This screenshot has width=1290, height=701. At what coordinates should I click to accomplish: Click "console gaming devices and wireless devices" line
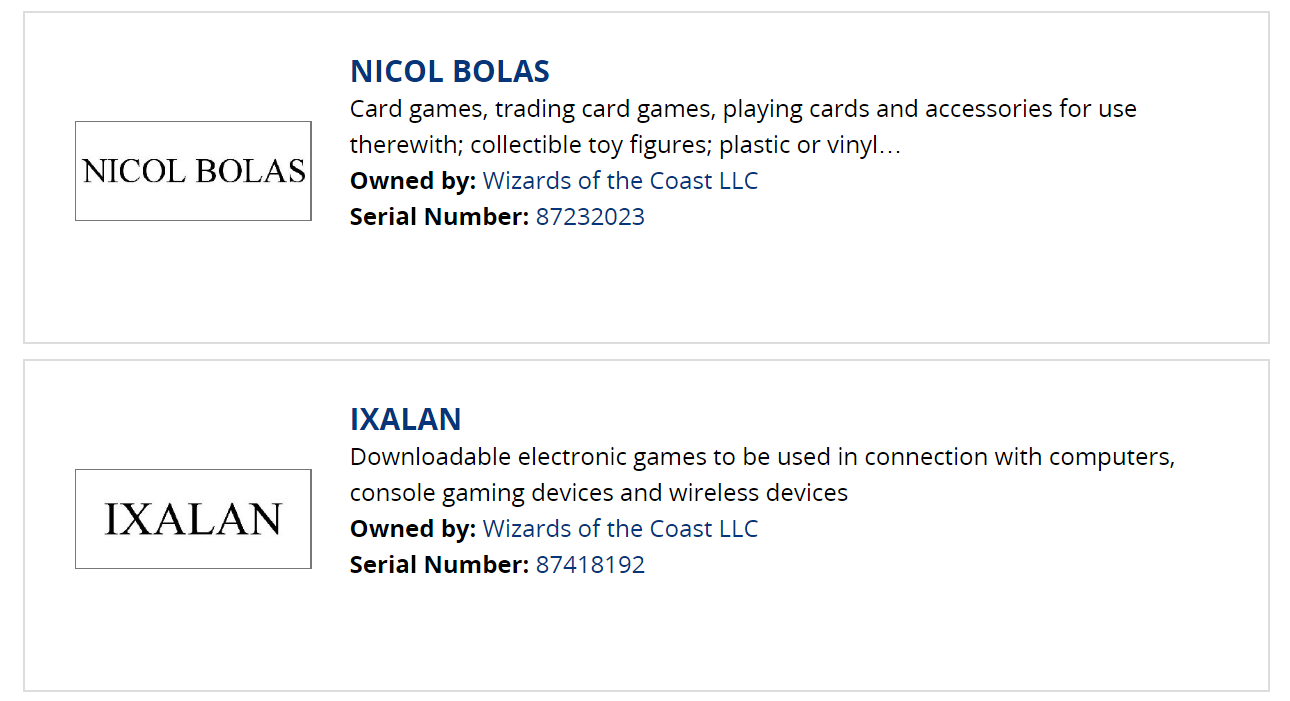pyautogui.click(x=599, y=493)
